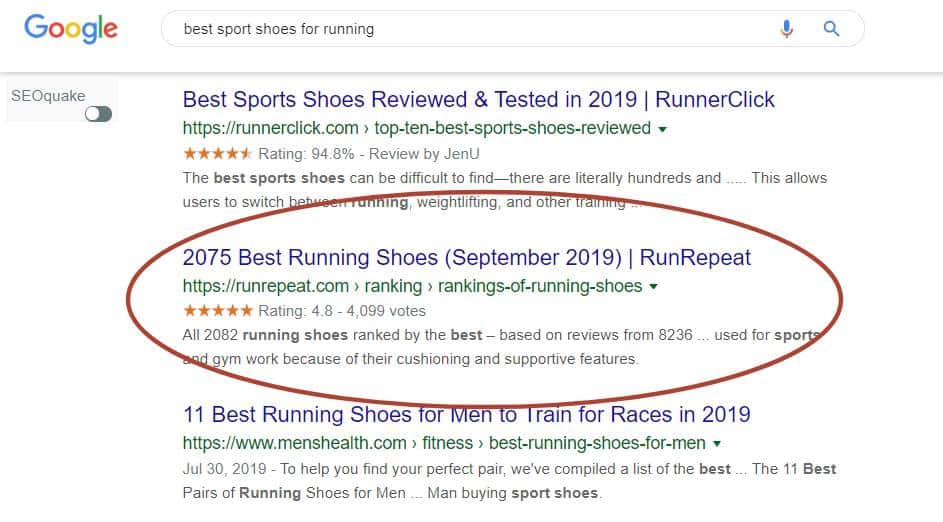943x522 pixels.
Task: Expand the runnerclick.com URL dropdown arrow
Action: click(x=662, y=129)
